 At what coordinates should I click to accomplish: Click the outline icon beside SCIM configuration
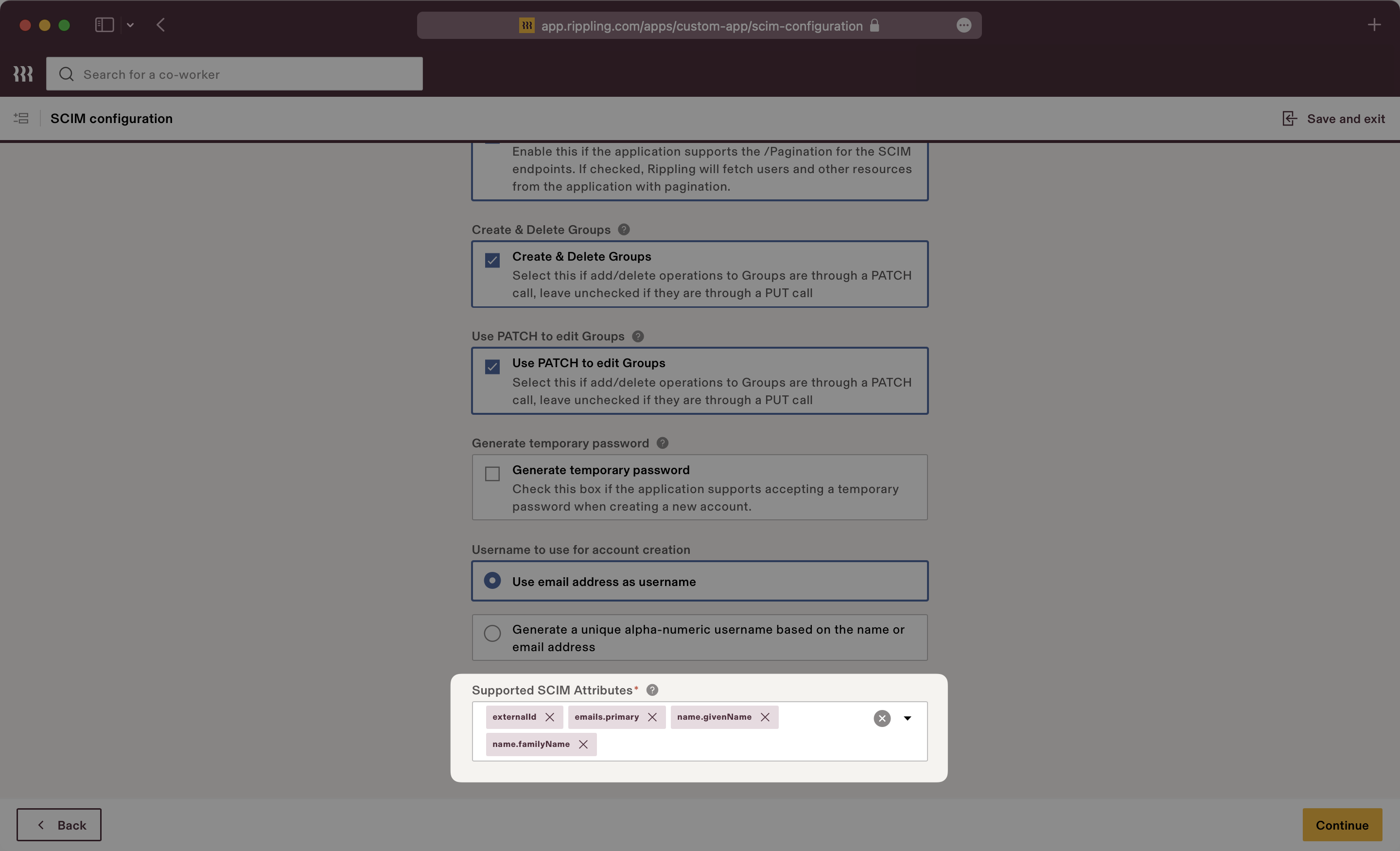20,118
